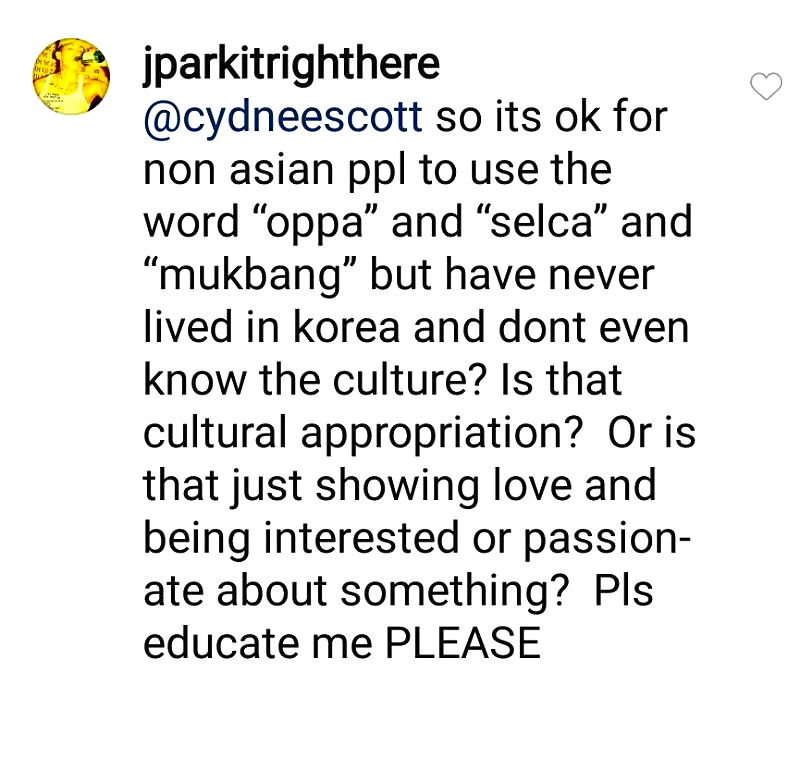Image resolution: width=800 pixels, height=757 pixels.
Task: Click the word "oppa" in the comment
Action: [312, 222]
